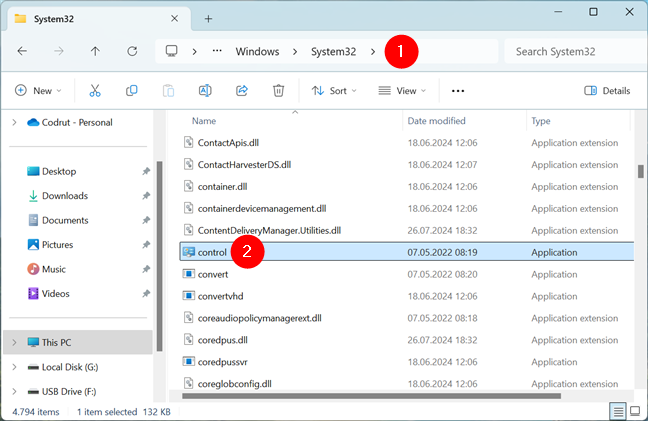
Task: Expand Local Disk (G:) node
Action: (14, 367)
